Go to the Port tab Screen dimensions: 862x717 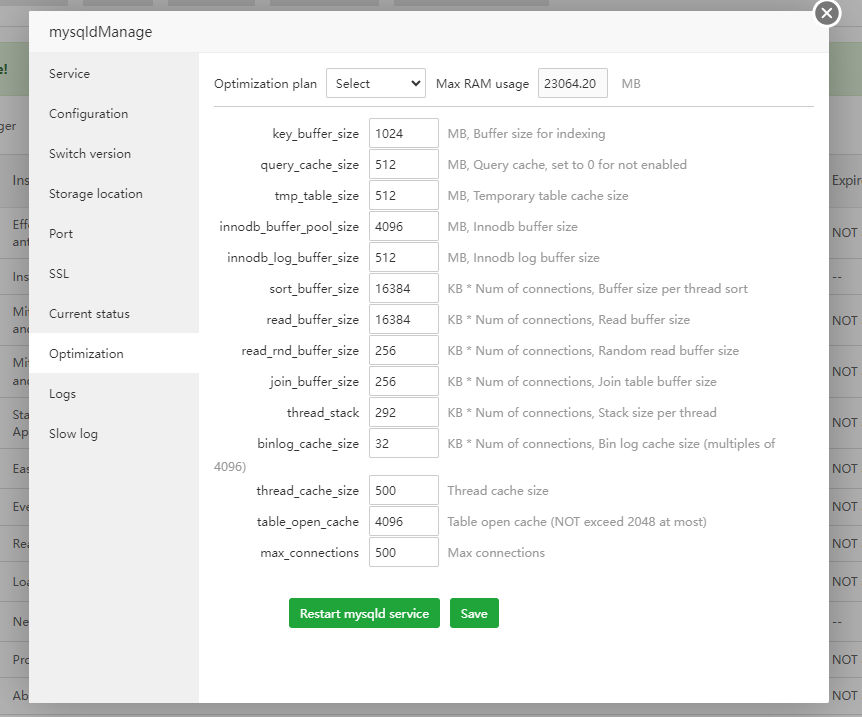pos(62,234)
